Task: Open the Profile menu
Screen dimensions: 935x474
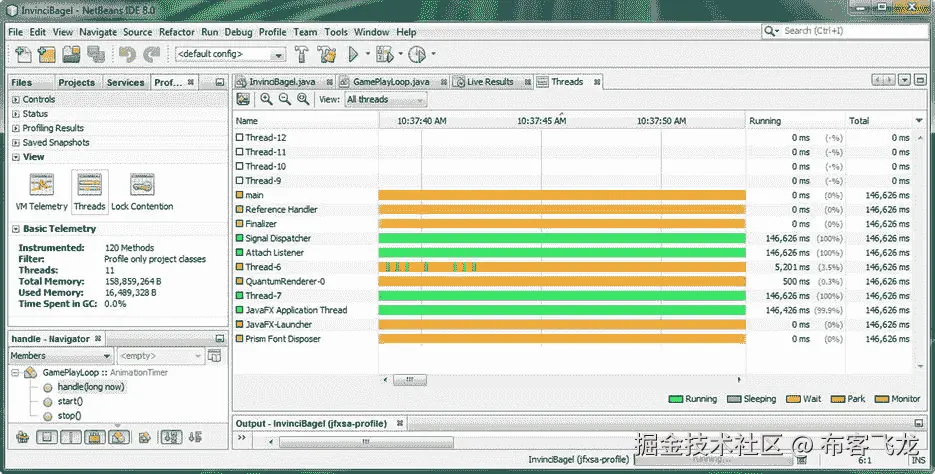Action: pyautogui.click(x=273, y=32)
